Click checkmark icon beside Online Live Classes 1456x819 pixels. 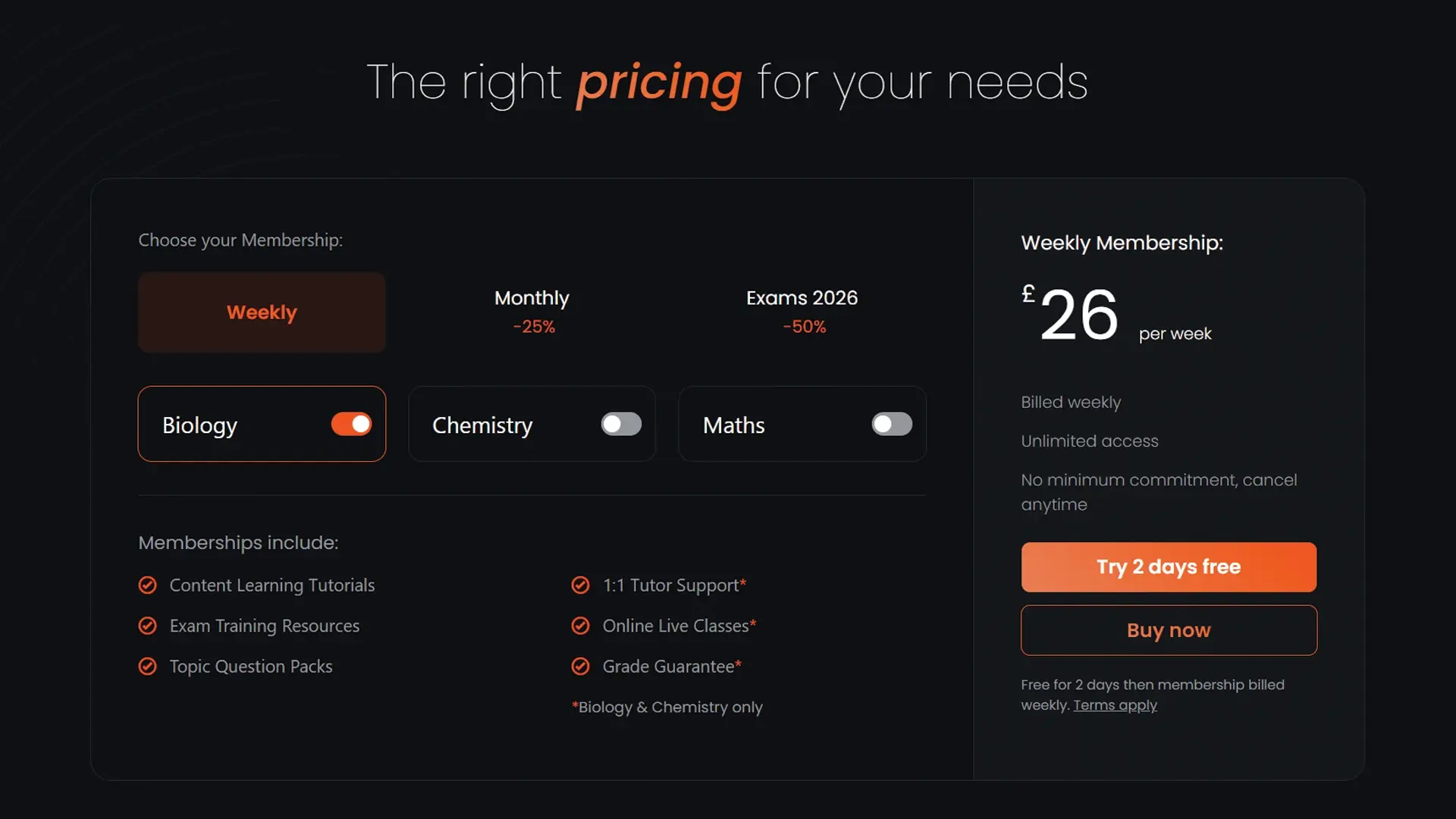(x=580, y=626)
